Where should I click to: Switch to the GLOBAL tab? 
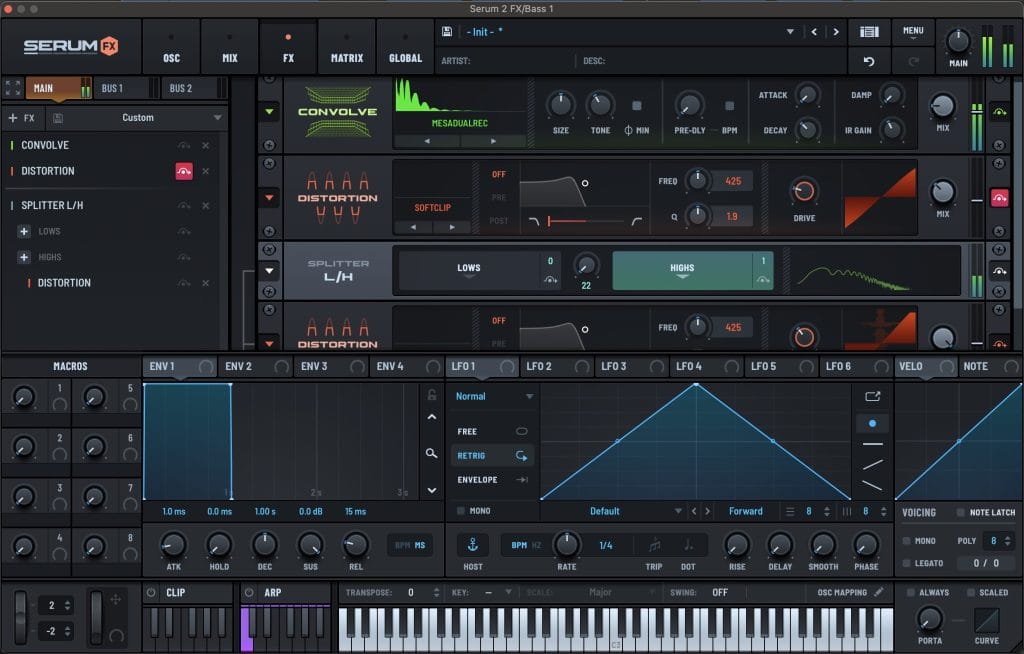click(x=406, y=47)
